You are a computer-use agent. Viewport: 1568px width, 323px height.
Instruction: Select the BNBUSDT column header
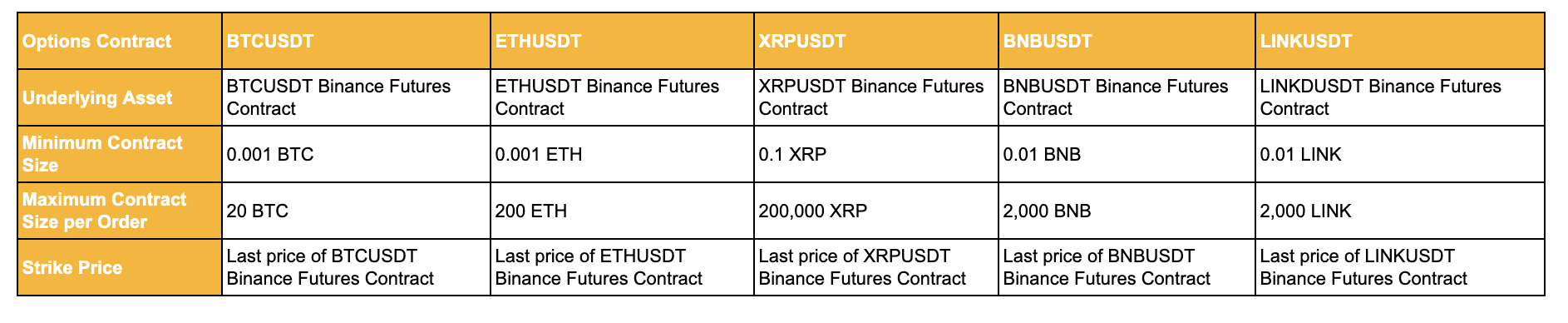pyautogui.click(x=1127, y=41)
